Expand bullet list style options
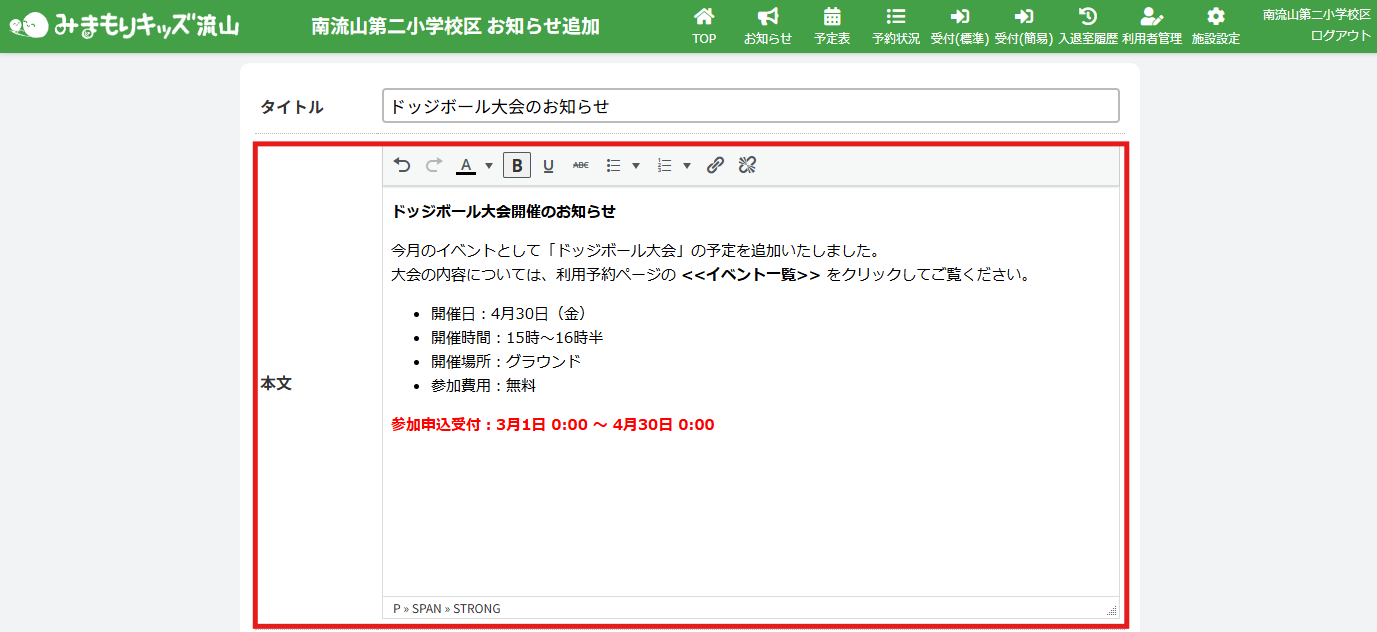 pos(636,165)
